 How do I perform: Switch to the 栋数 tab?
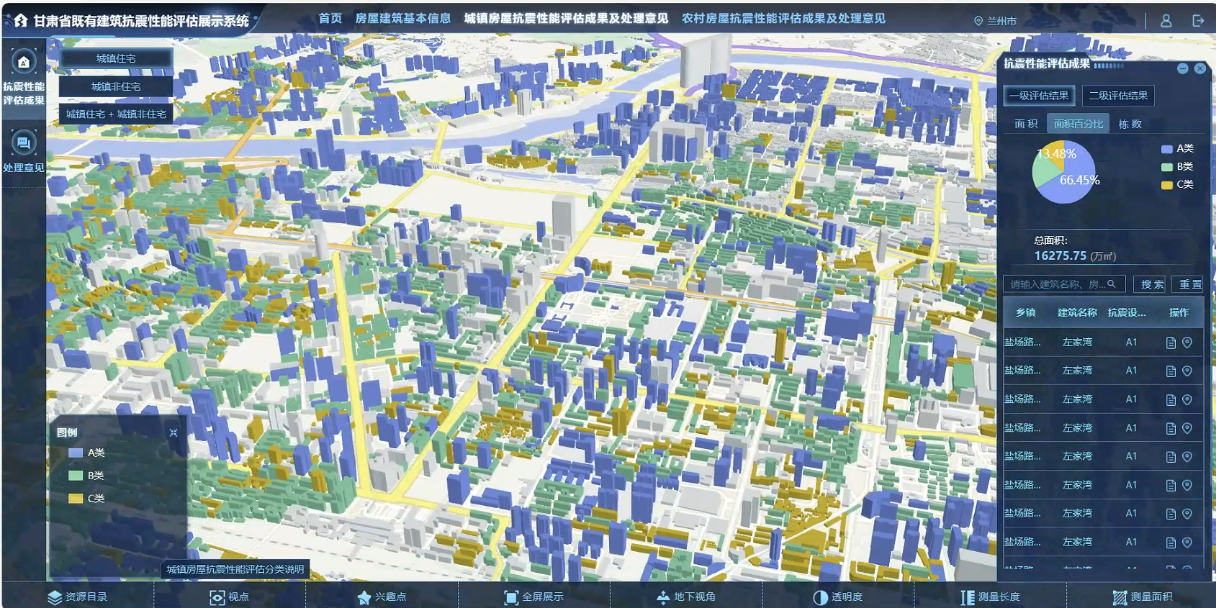[x=1129, y=124]
